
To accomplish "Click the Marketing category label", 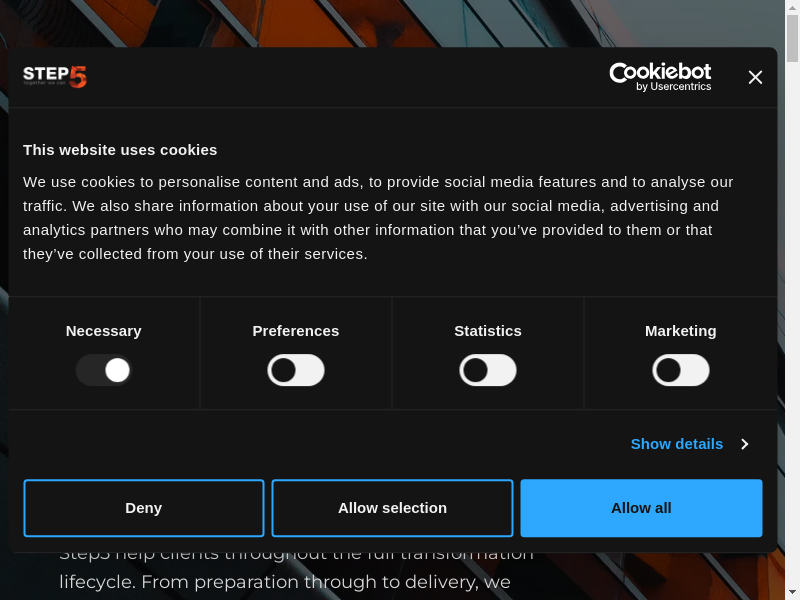I will (x=681, y=330).
